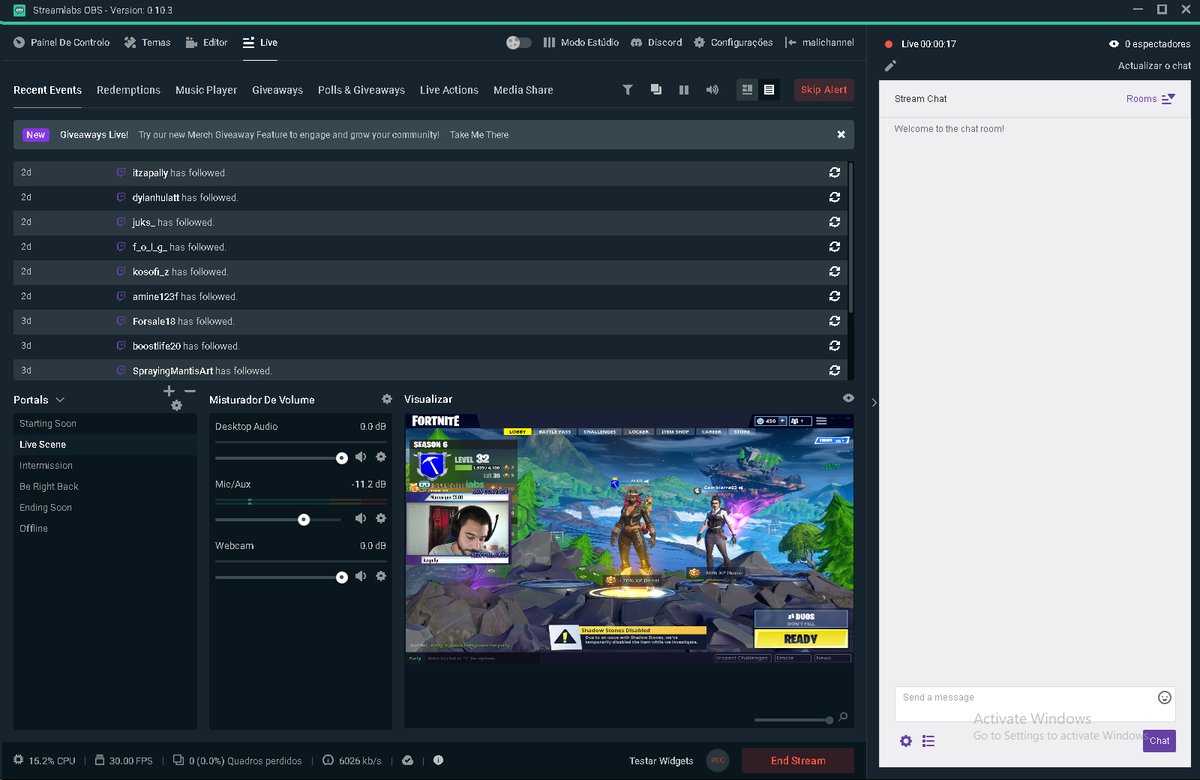Expand the Portals scene collection dropdown
Screen dimensions: 1200x780
click(60, 400)
